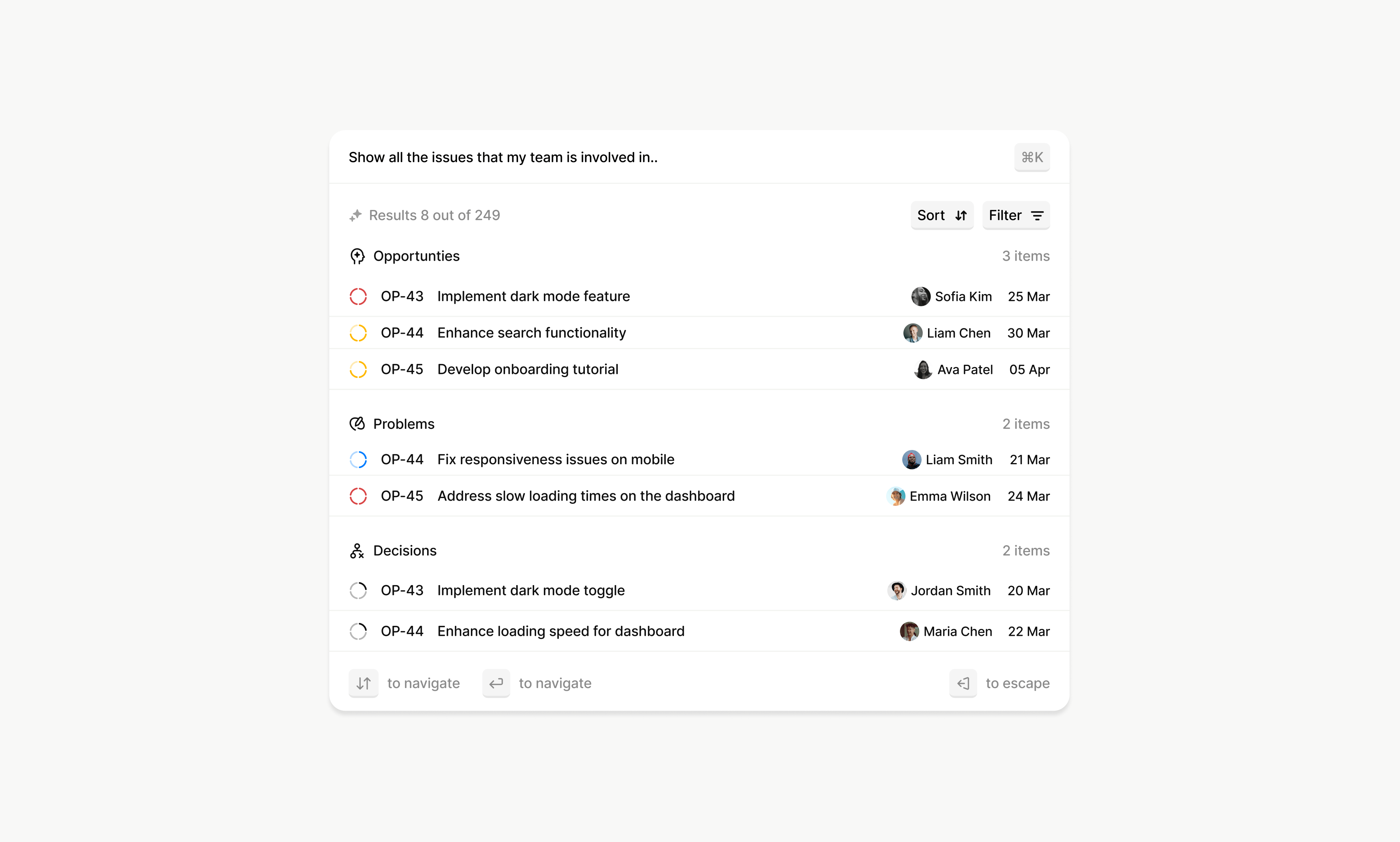Toggle the yellow status ring for OP-45 onboarding tutorial

tap(358, 369)
